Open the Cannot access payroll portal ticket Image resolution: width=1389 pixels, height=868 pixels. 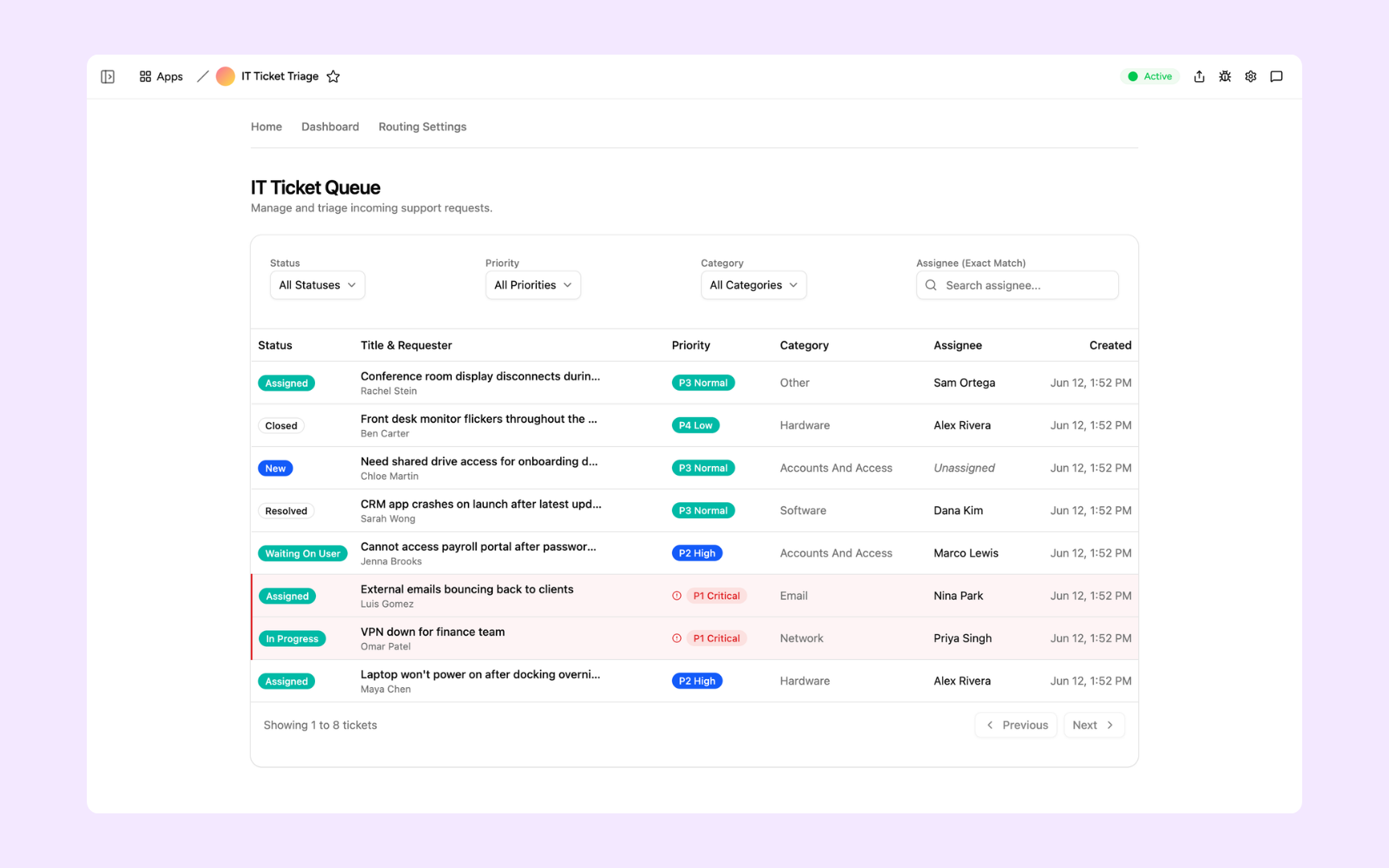pyautogui.click(x=478, y=547)
